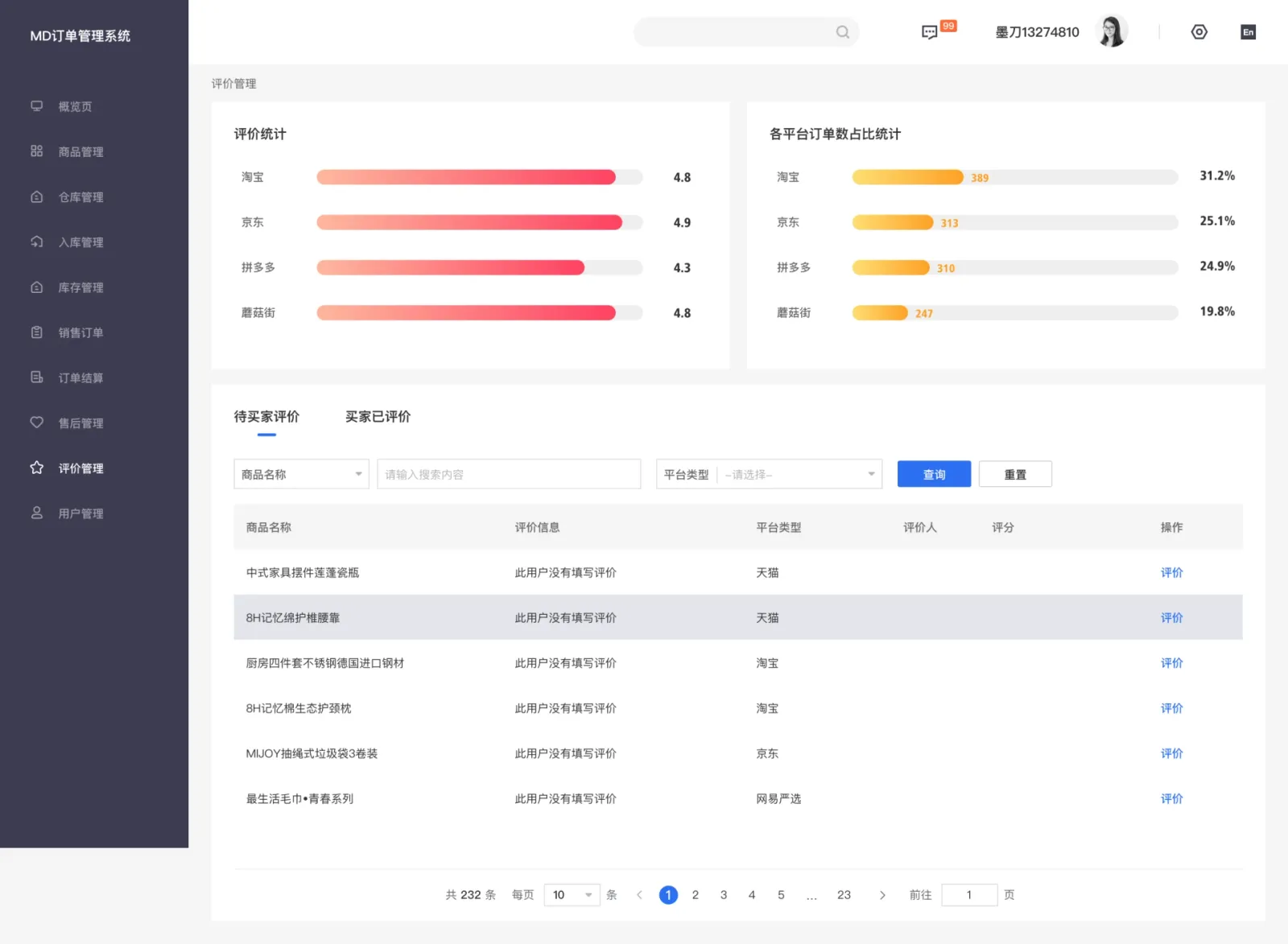Image resolution: width=1288 pixels, height=944 pixels.
Task: Click the 平台类型 column header
Action: (778, 527)
